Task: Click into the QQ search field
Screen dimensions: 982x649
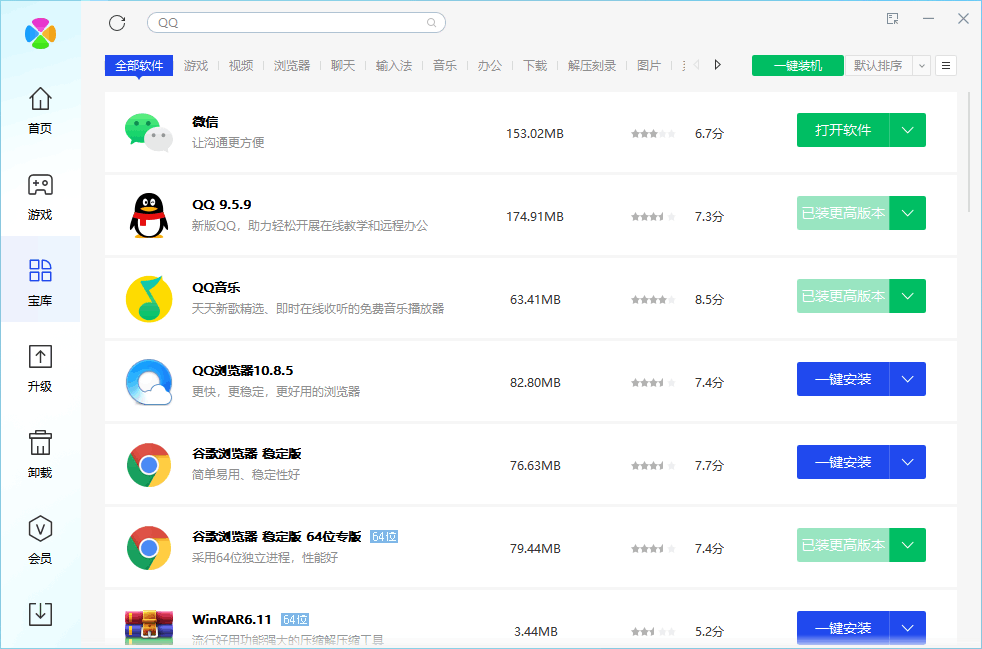Action: pos(296,23)
